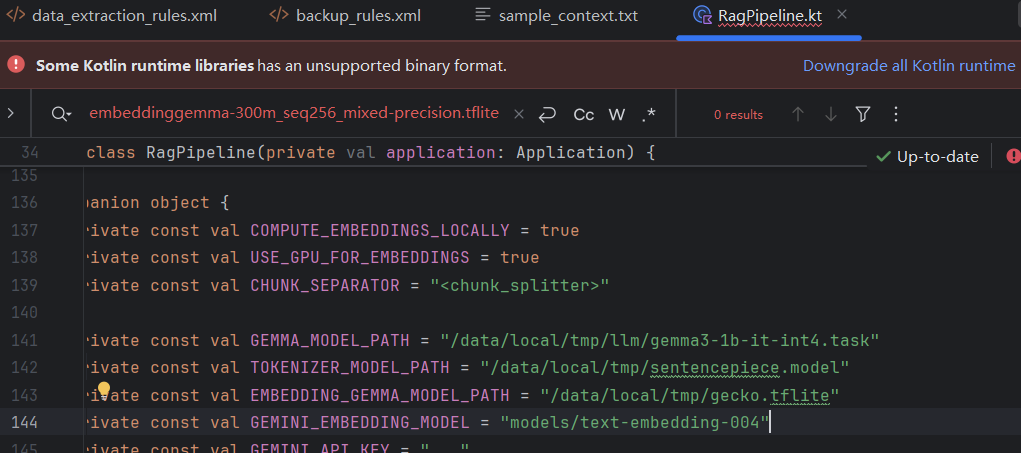Click the XML file icon of backup_rules.xml

(x=279, y=15)
